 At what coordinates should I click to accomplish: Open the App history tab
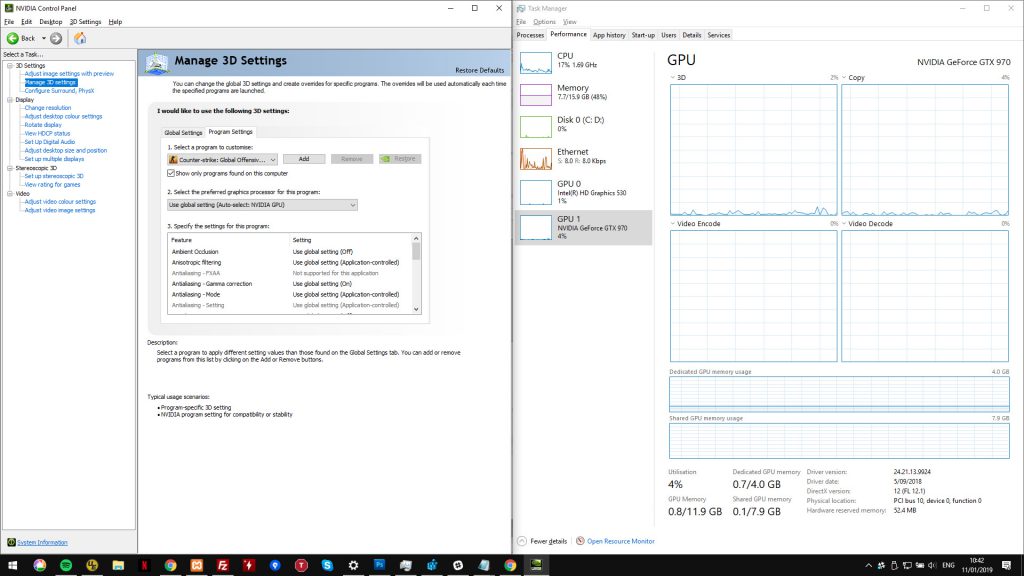[x=609, y=35]
